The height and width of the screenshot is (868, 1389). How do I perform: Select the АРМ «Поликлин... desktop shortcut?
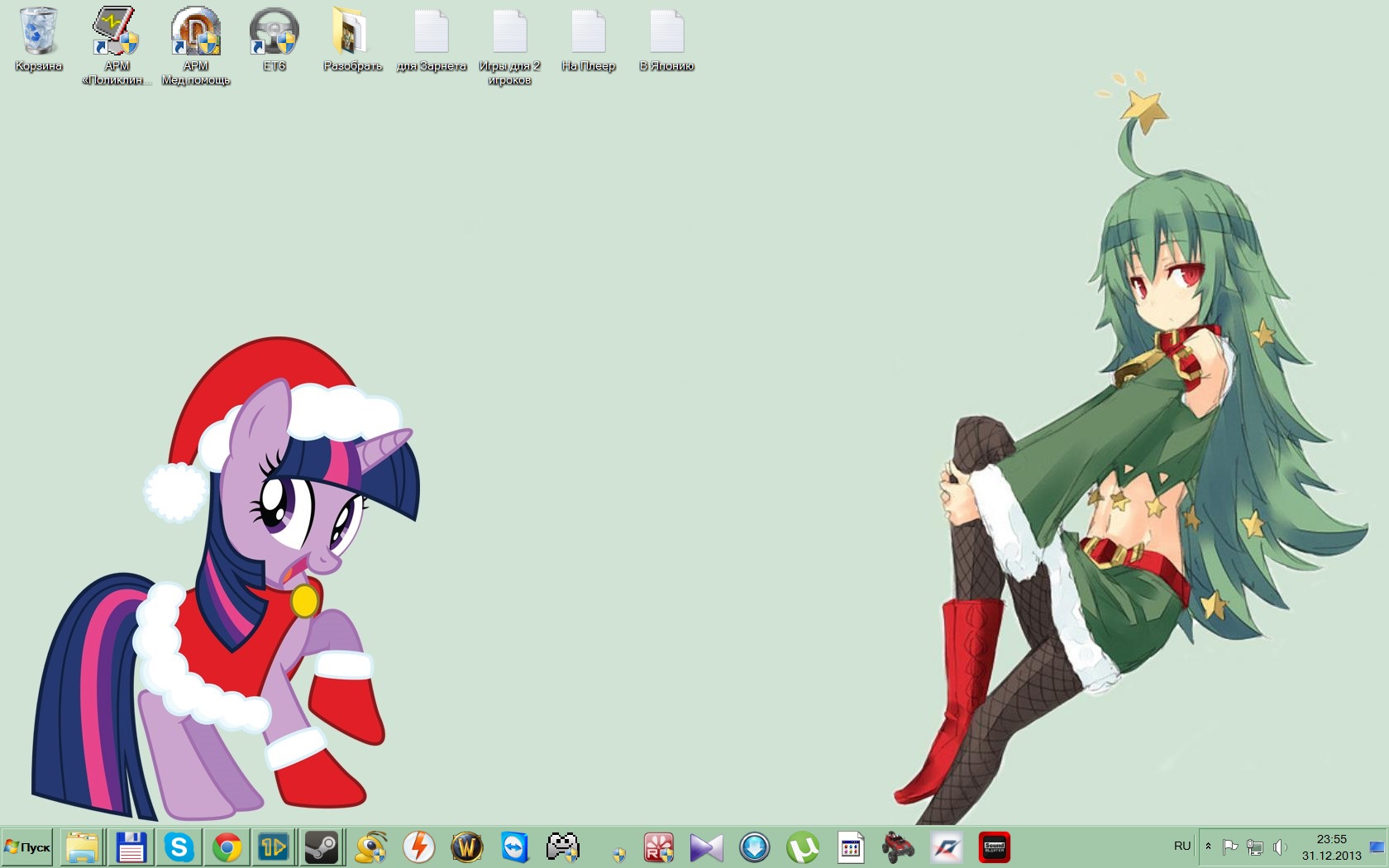(x=117, y=46)
